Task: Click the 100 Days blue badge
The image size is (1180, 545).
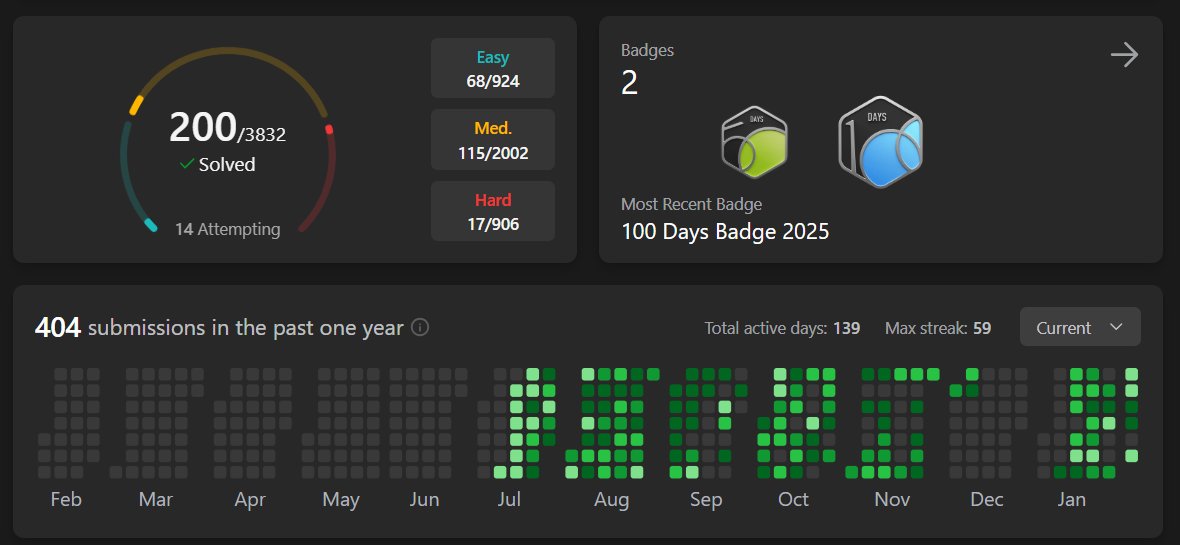Action: (x=880, y=142)
